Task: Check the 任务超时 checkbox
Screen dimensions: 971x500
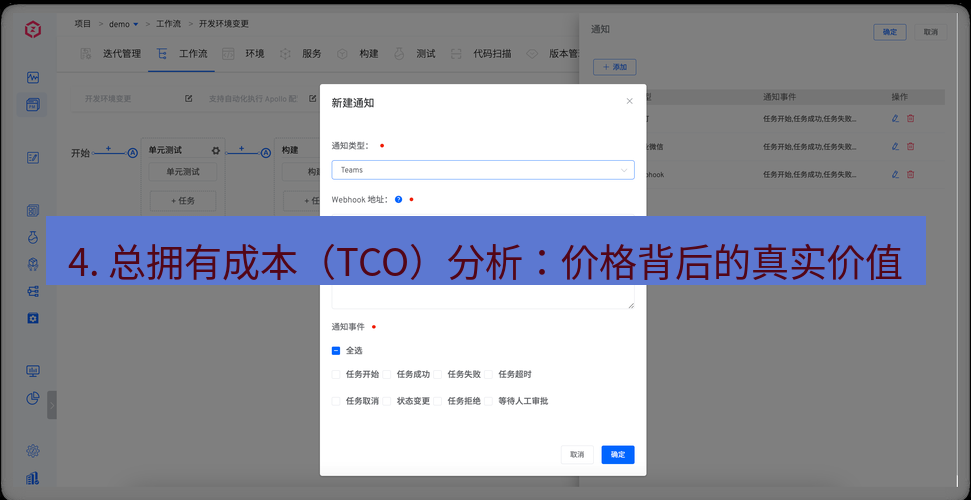Action: (488, 374)
